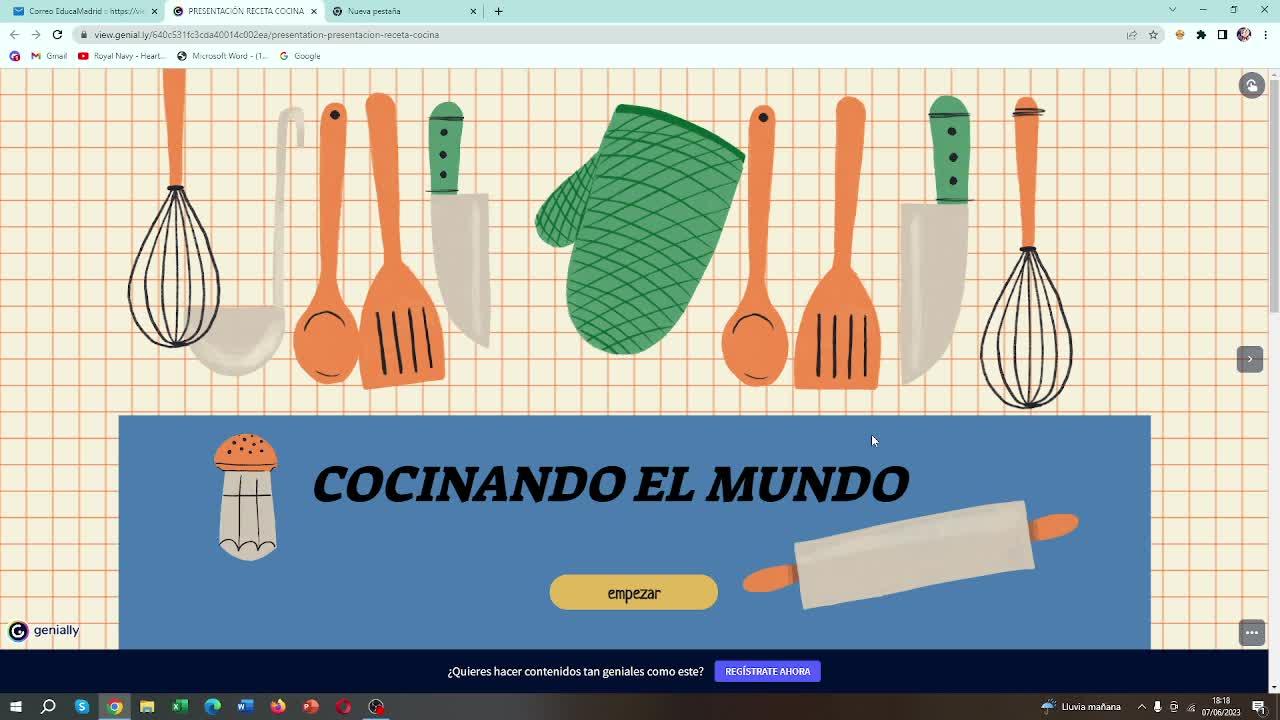Select the PRESENTACIÓN RECETA COCINA tab

245,11
